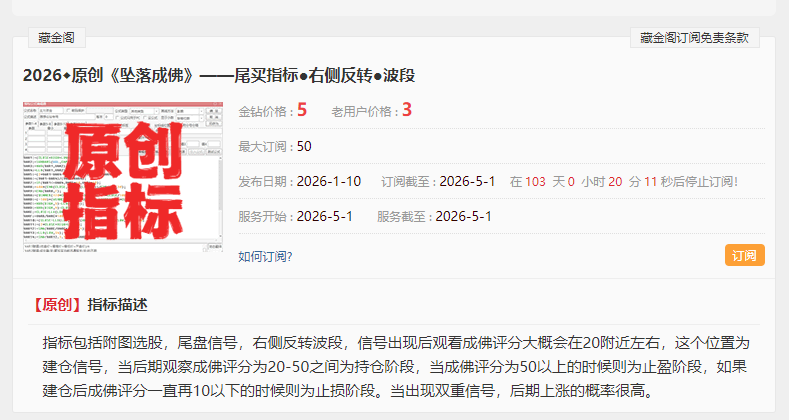The height and width of the screenshot is (420, 789).
Task: Click the 服务开始 2026-5-1 date
Action: 325,217
